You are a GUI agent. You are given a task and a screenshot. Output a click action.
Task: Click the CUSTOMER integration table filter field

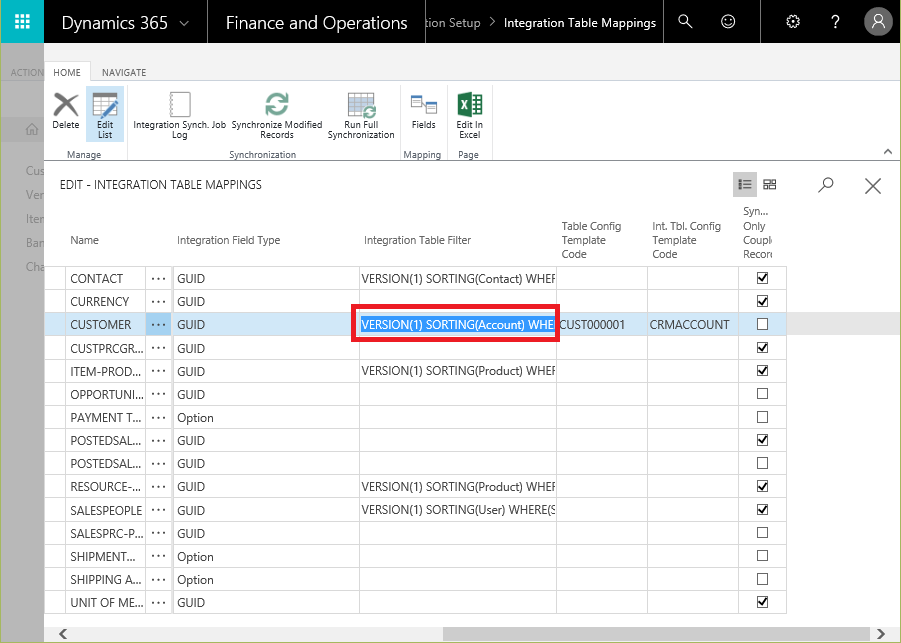457,325
